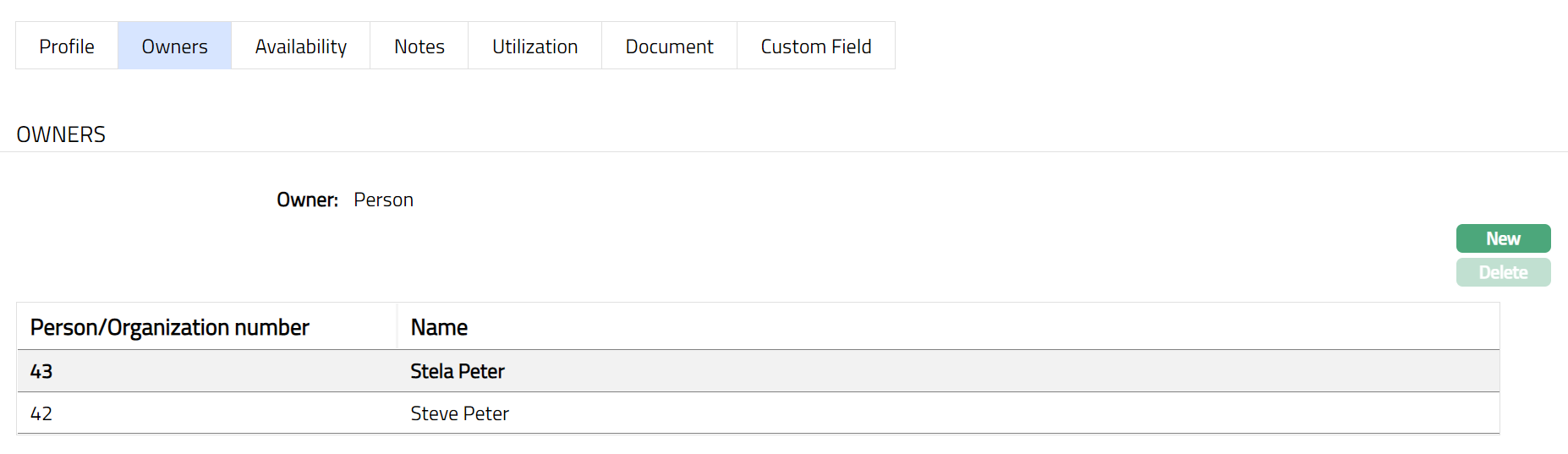
Task: Switch to the Document tab
Action: tap(669, 46)
